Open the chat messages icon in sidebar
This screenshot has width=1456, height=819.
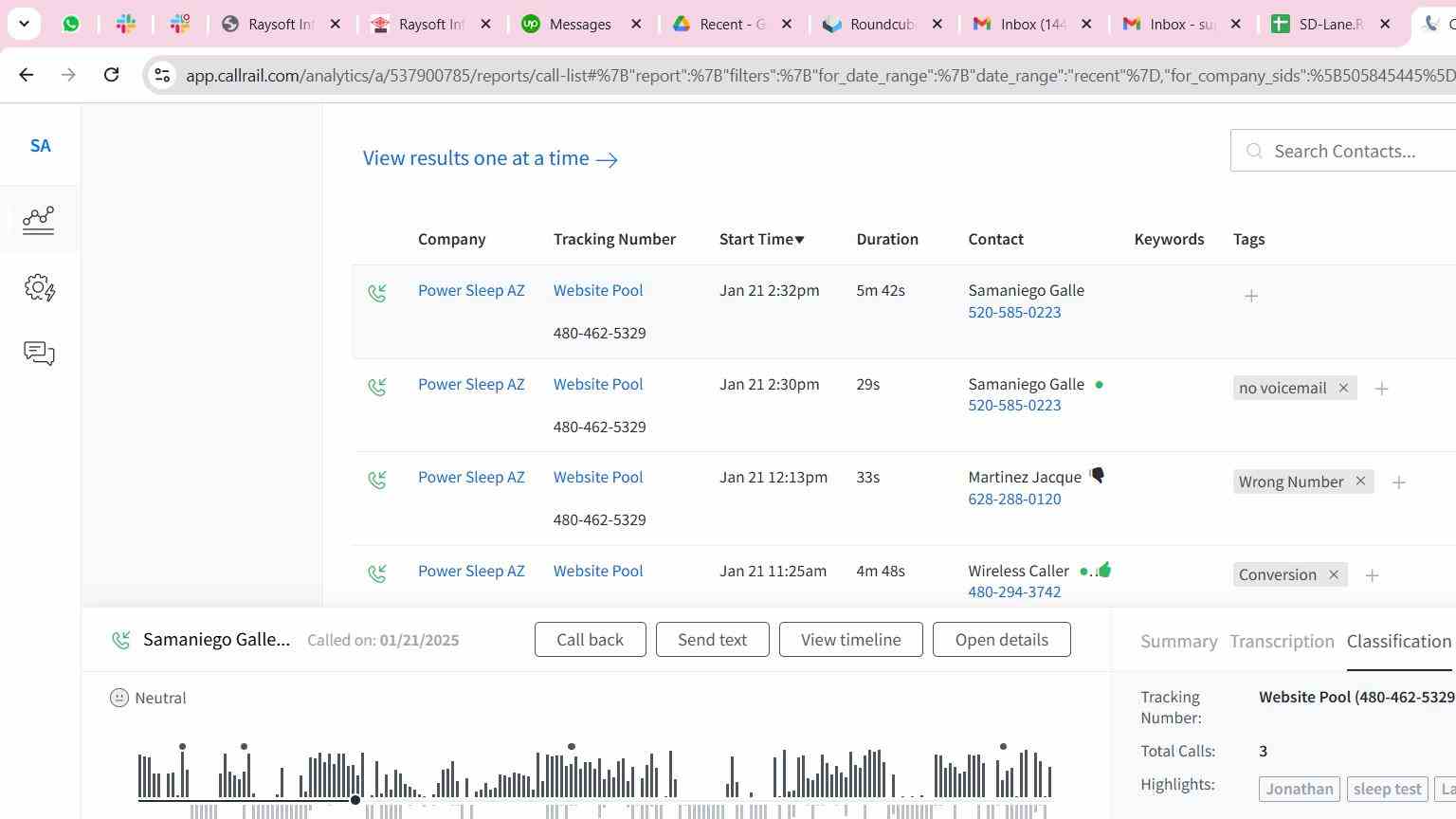[x=39, y=354]
